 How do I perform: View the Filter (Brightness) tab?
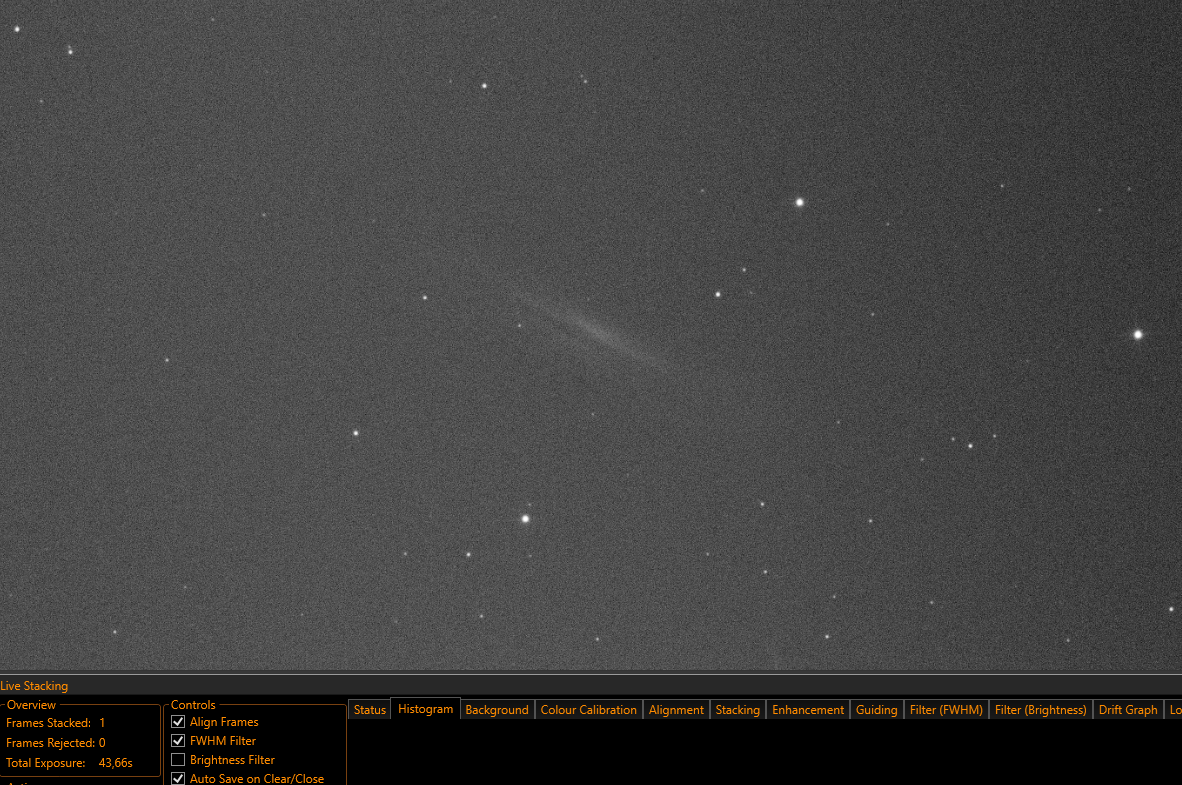1040,710
